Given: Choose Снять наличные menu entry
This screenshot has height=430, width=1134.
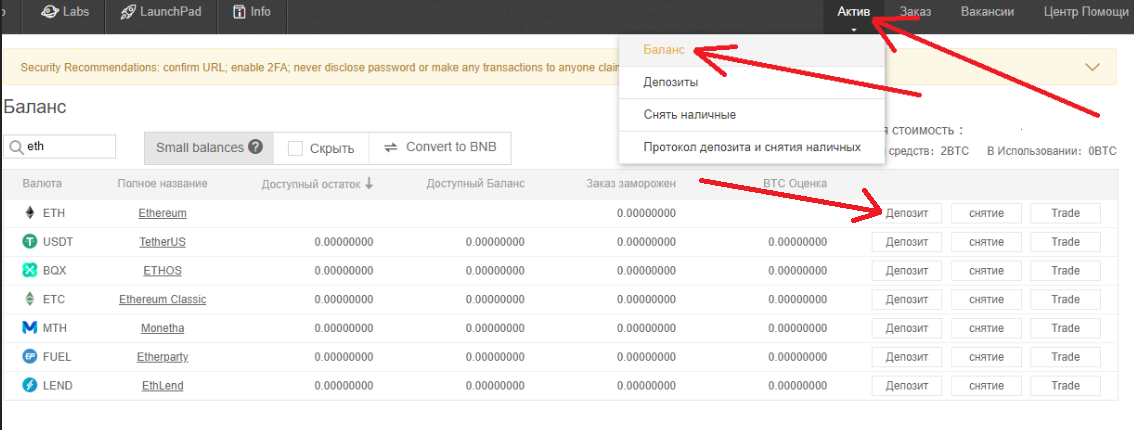Looking at the screenshot, I should point(690,114).
